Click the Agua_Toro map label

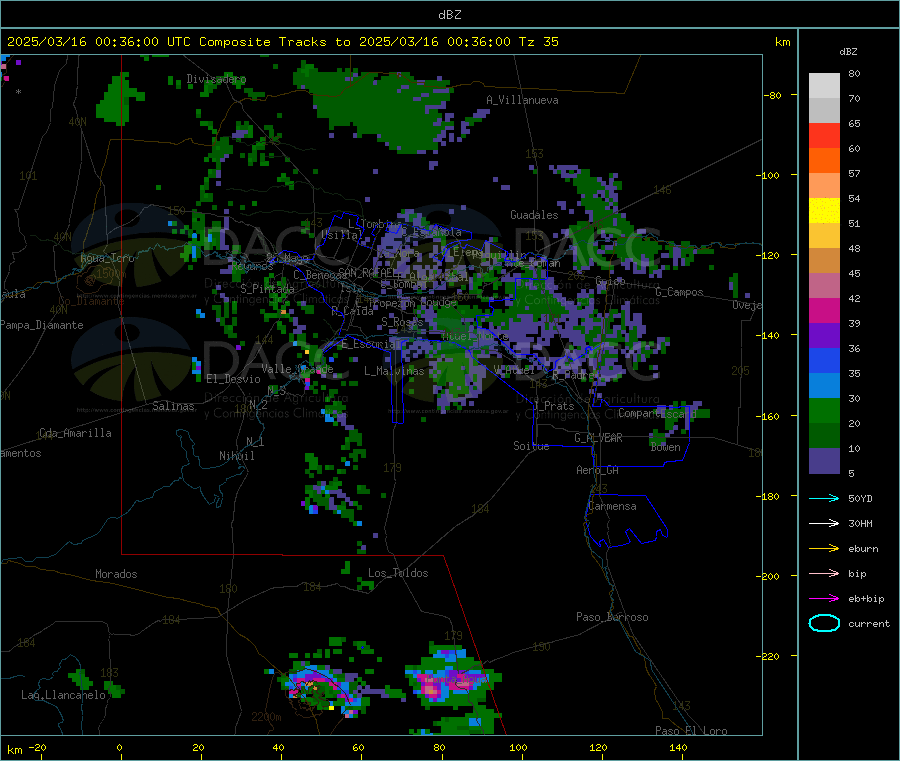coord(107,258)
